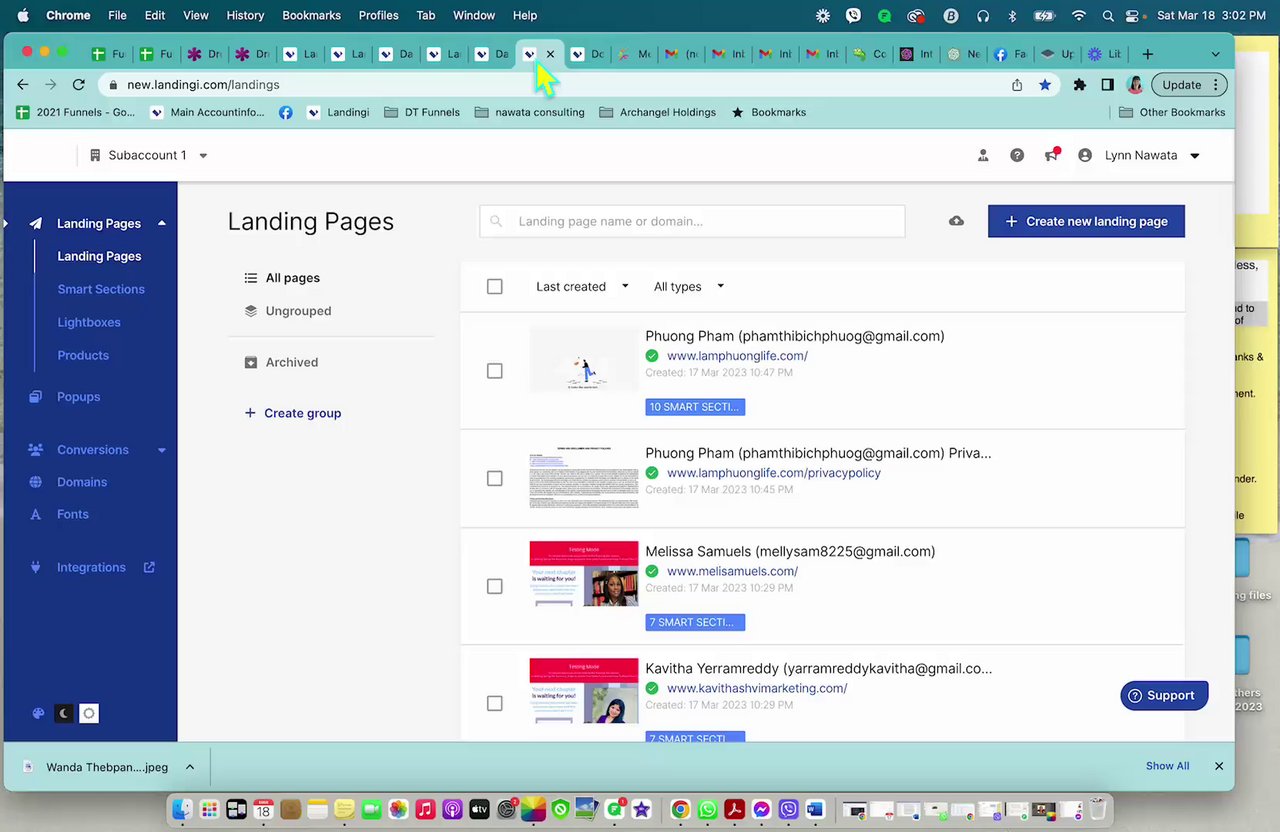Open the Last created sort dropdown
The height and width of the screenshot is (832, 1280).
pyautogui.click(x=582, y=287)
